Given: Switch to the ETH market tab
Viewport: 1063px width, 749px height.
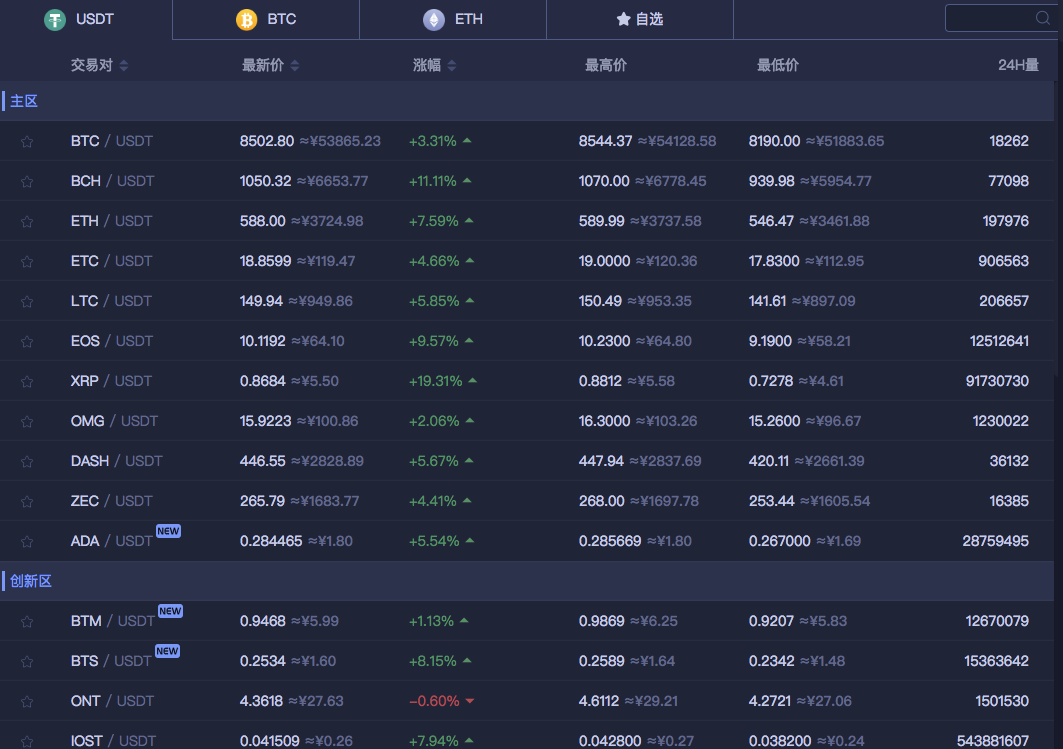Looking at the screenshot, I should (453, 20).
